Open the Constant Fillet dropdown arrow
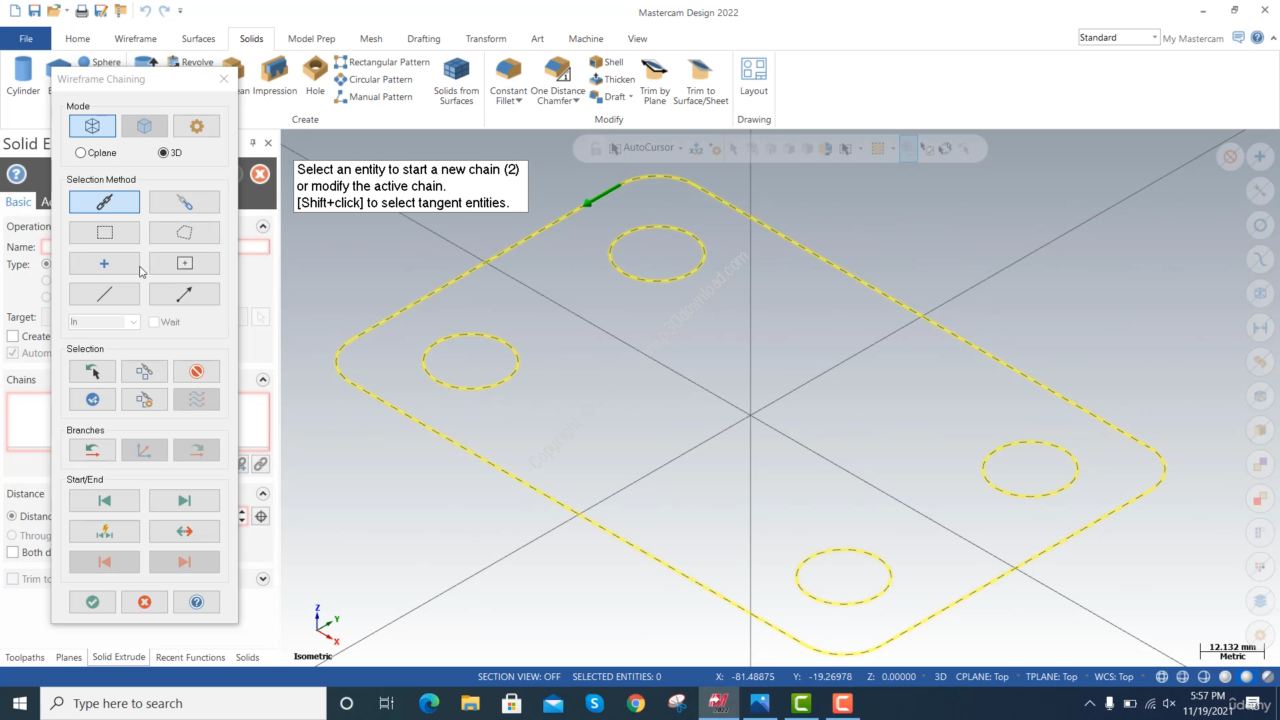 tap(518, 101)
